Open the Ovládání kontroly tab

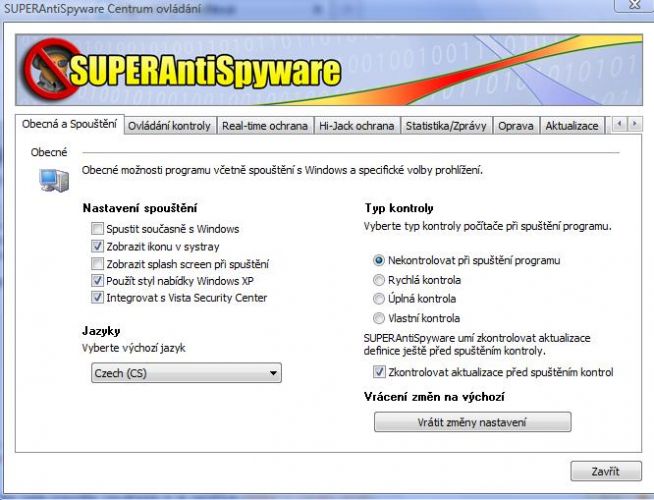point(169,126)
